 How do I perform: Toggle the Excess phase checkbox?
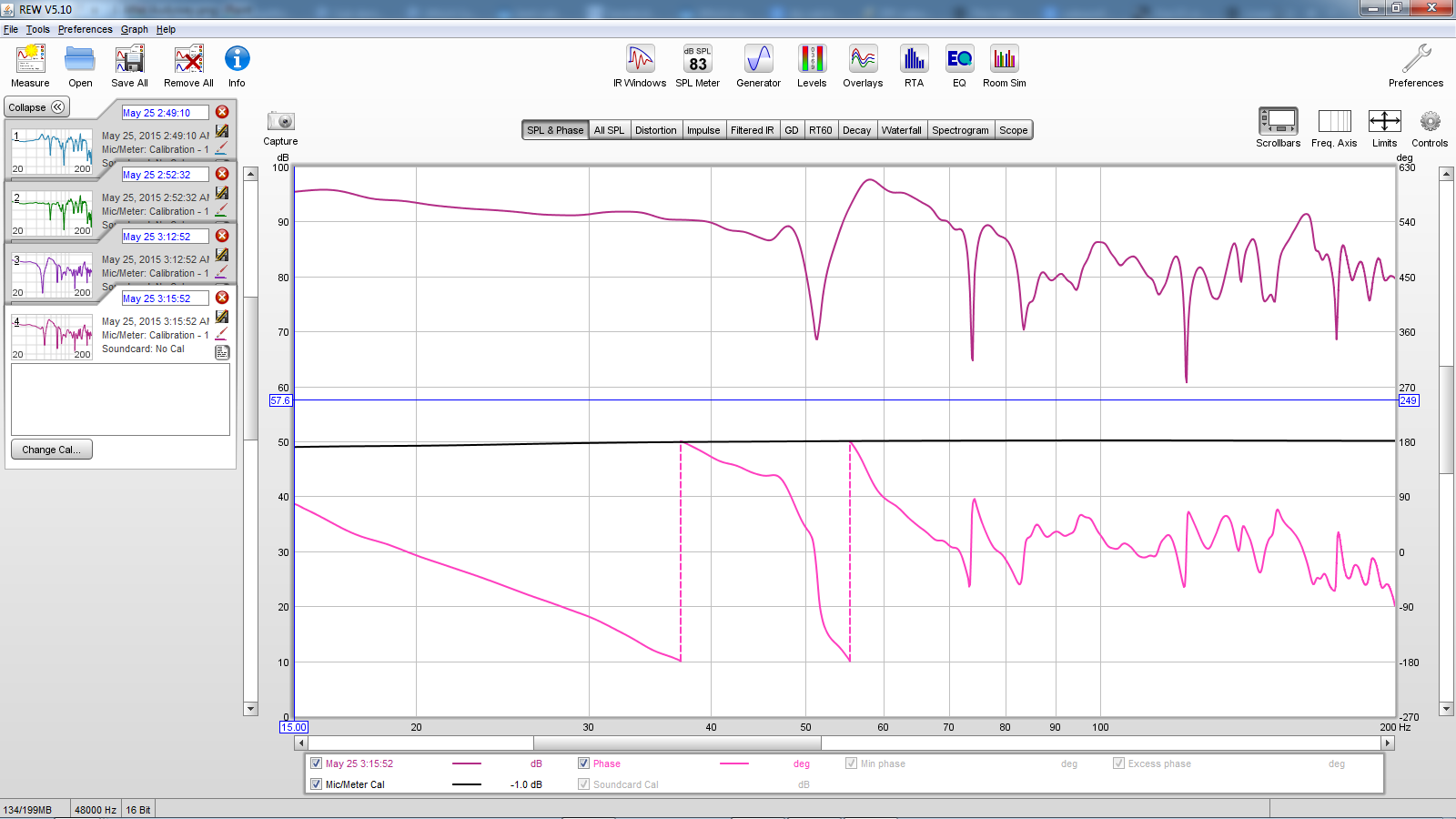(x=1118, y=763)
